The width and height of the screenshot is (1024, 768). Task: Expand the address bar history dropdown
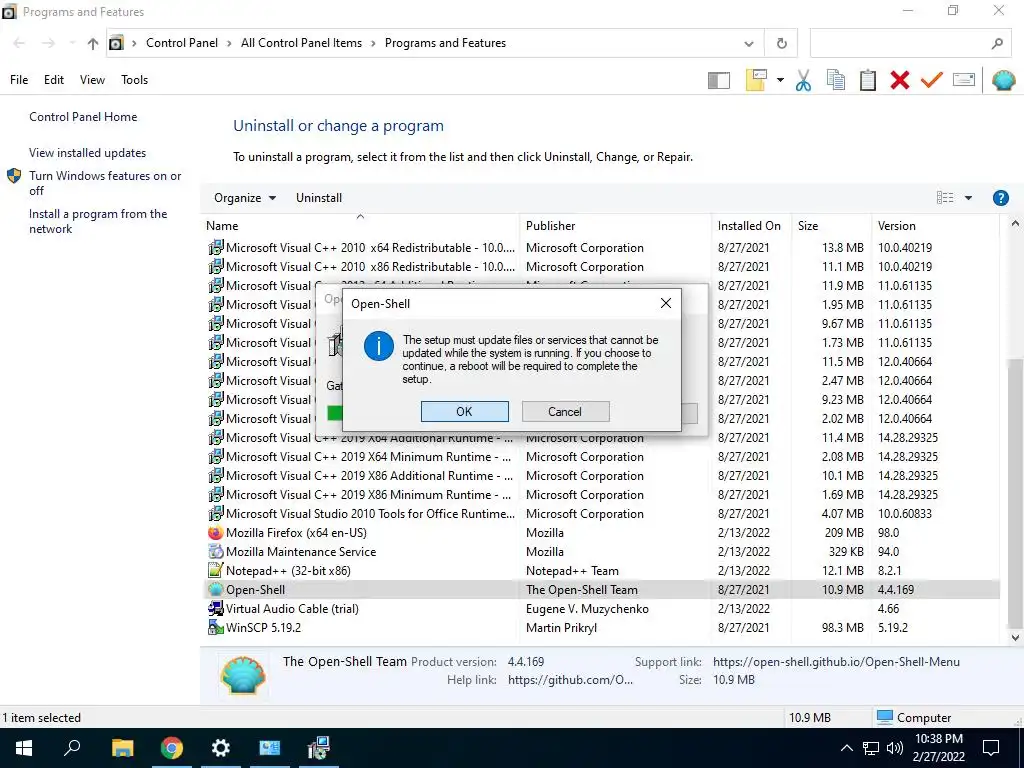749,44
